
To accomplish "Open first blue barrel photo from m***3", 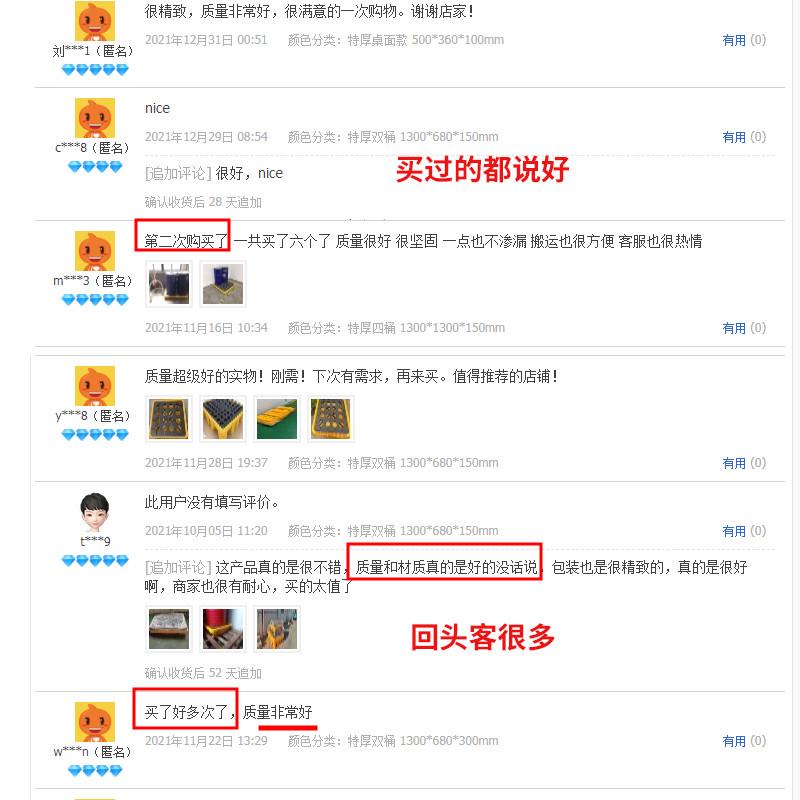I will 169,284.
